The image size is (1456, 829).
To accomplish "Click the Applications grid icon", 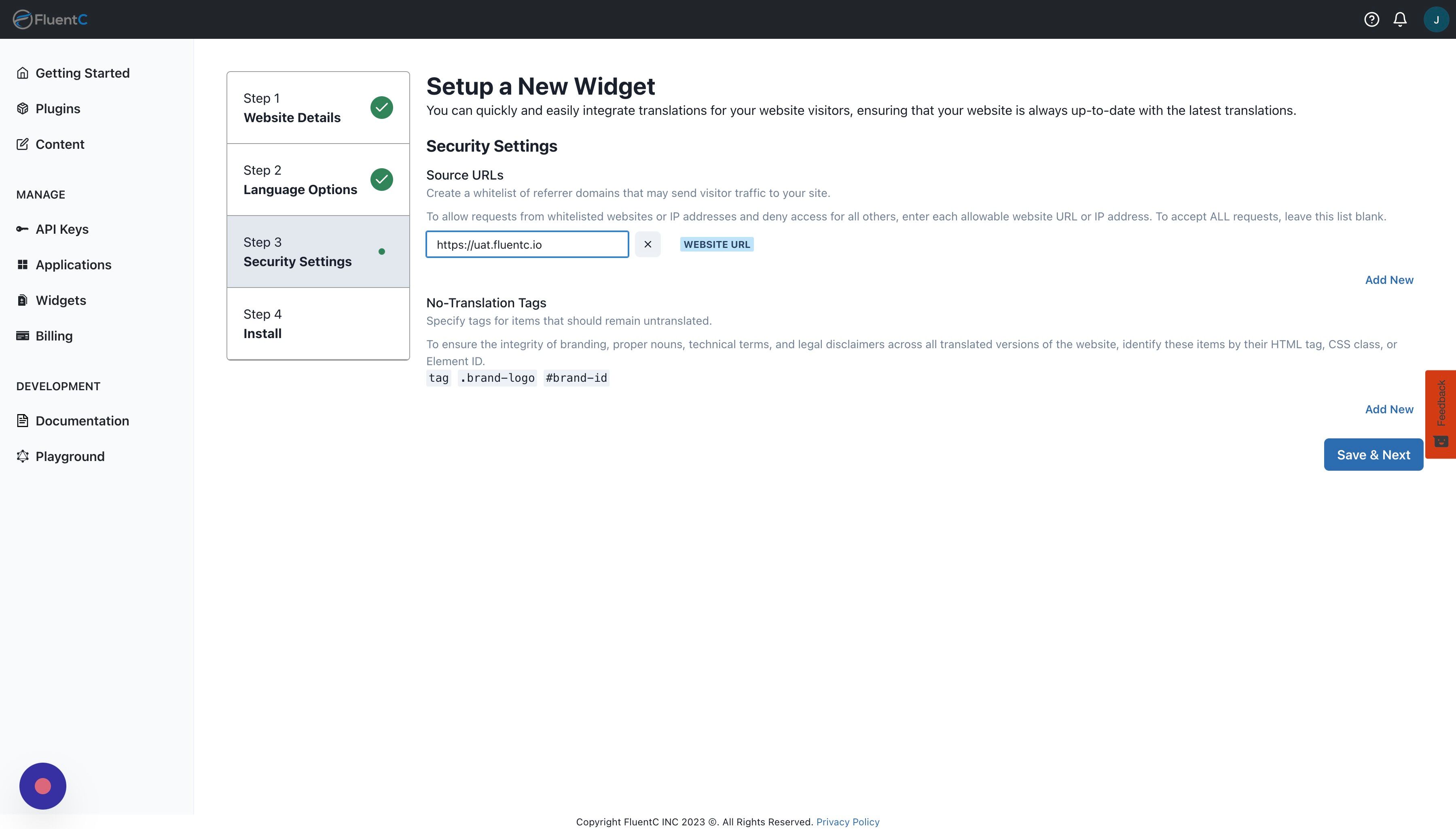I will coord(22,265).
